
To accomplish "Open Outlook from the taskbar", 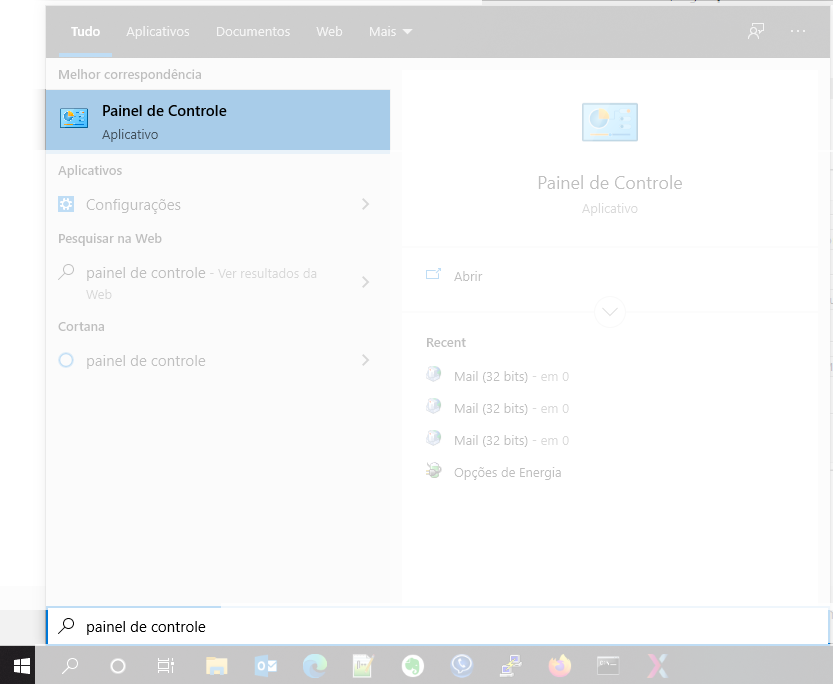I will tap(266, 665).
